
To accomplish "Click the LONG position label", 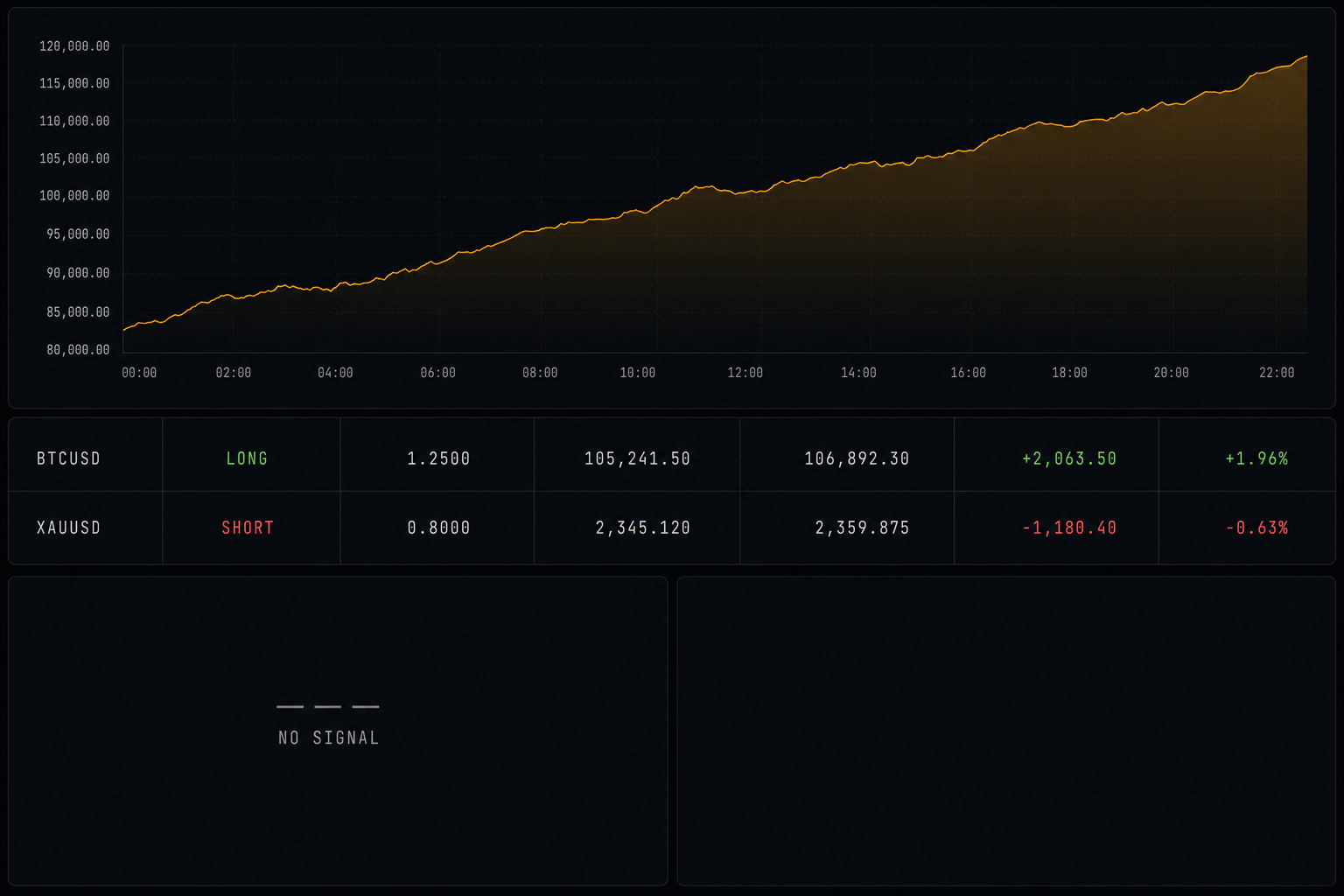I will point(247,458).
